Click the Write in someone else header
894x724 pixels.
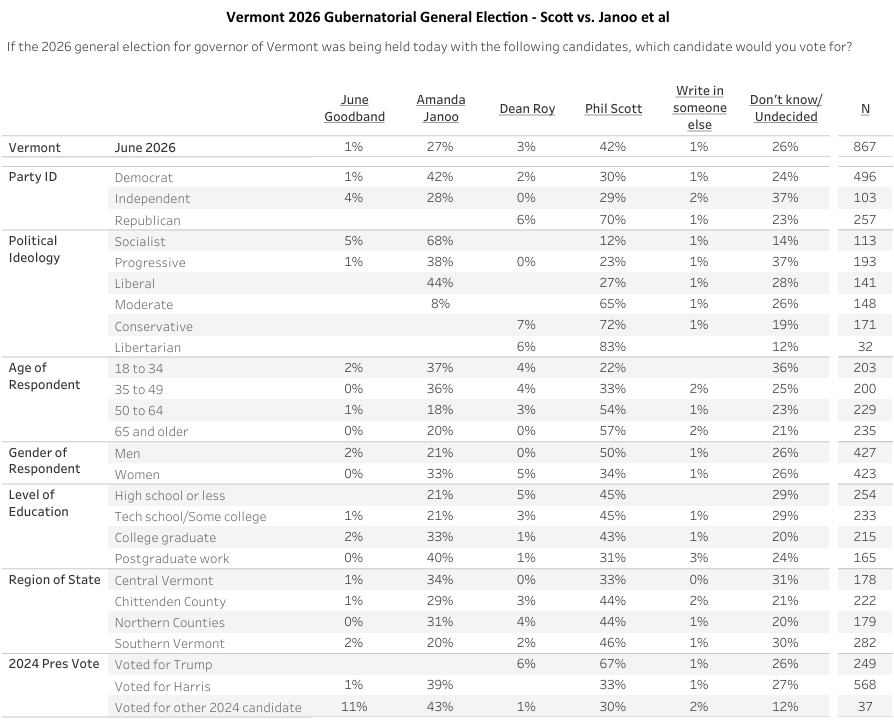pyautogui.click(x=700, y=108)
